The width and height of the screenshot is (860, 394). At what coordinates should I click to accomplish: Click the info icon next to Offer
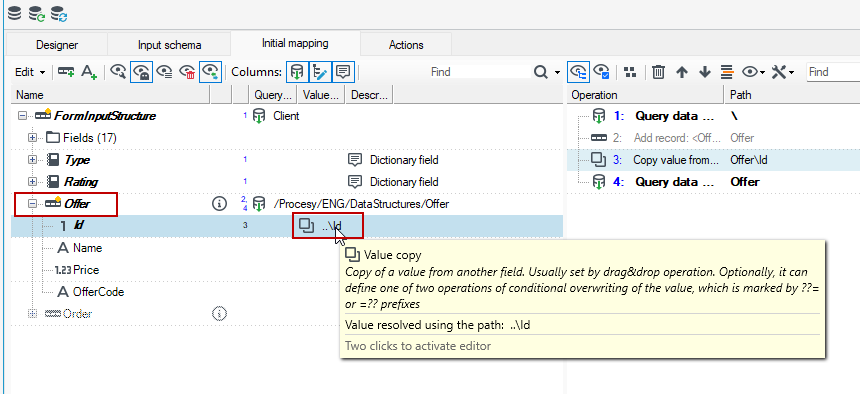219,204
